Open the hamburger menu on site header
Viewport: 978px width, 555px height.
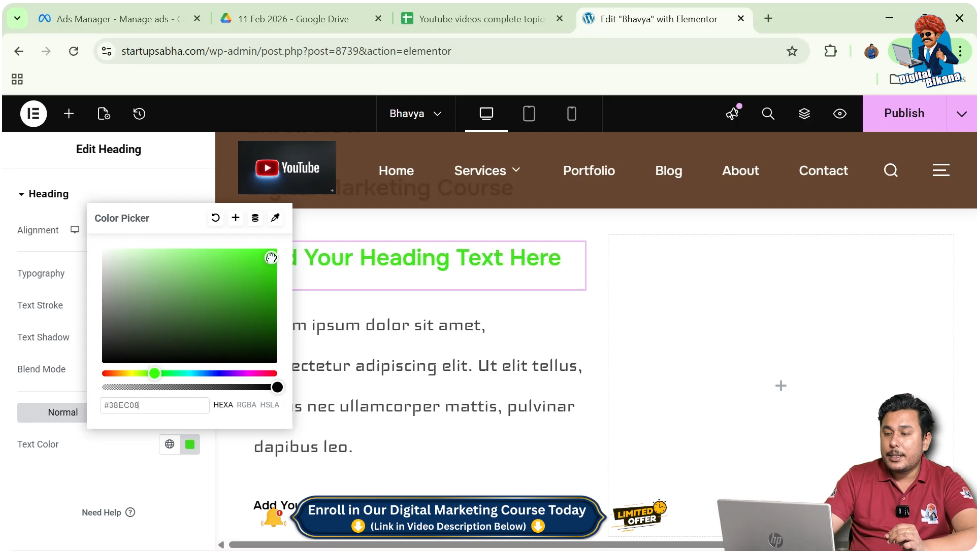[941, 170]
